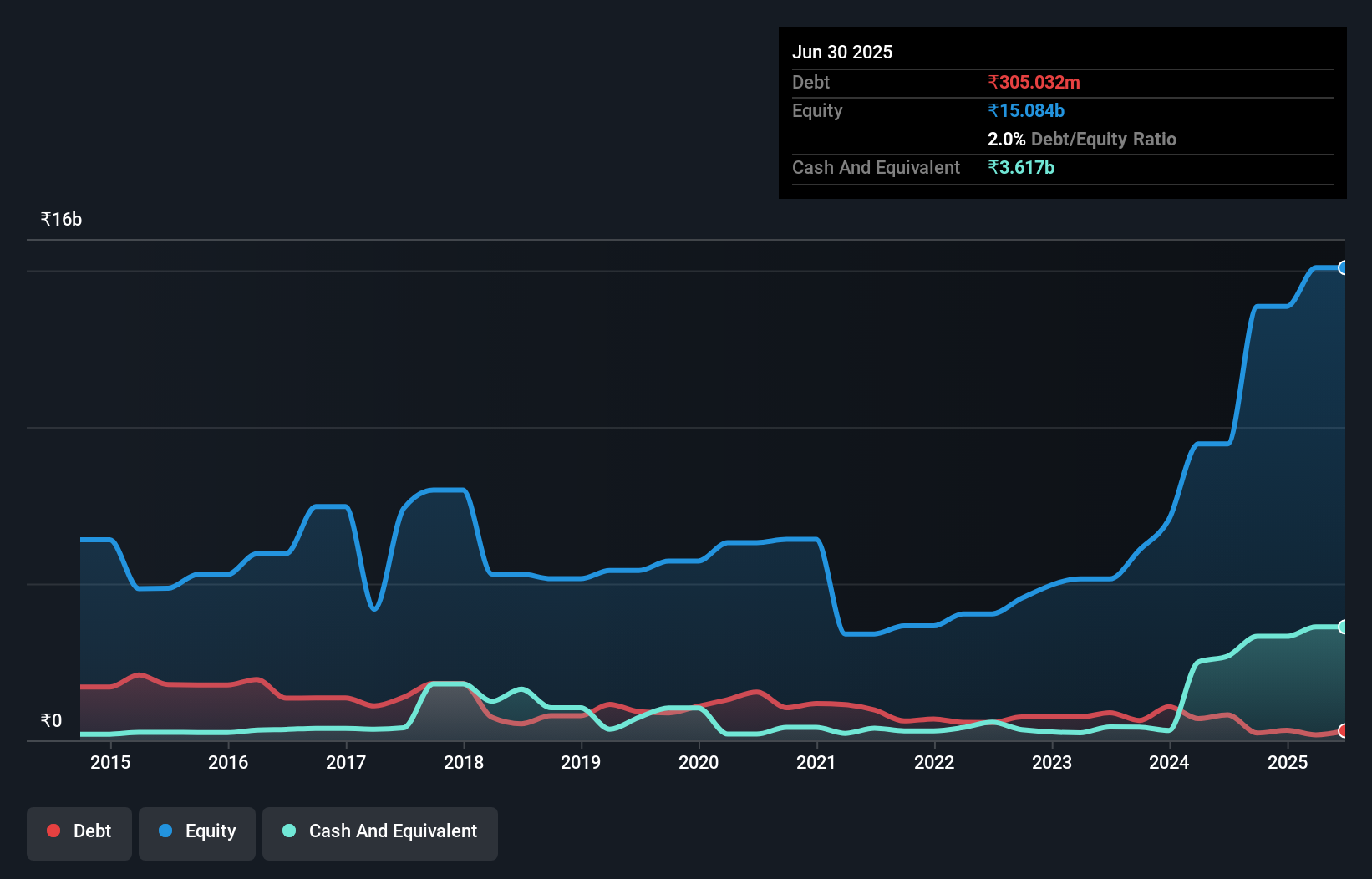Click the ₹16b y-axis label
1372x879 pixels.
point(61,220)
